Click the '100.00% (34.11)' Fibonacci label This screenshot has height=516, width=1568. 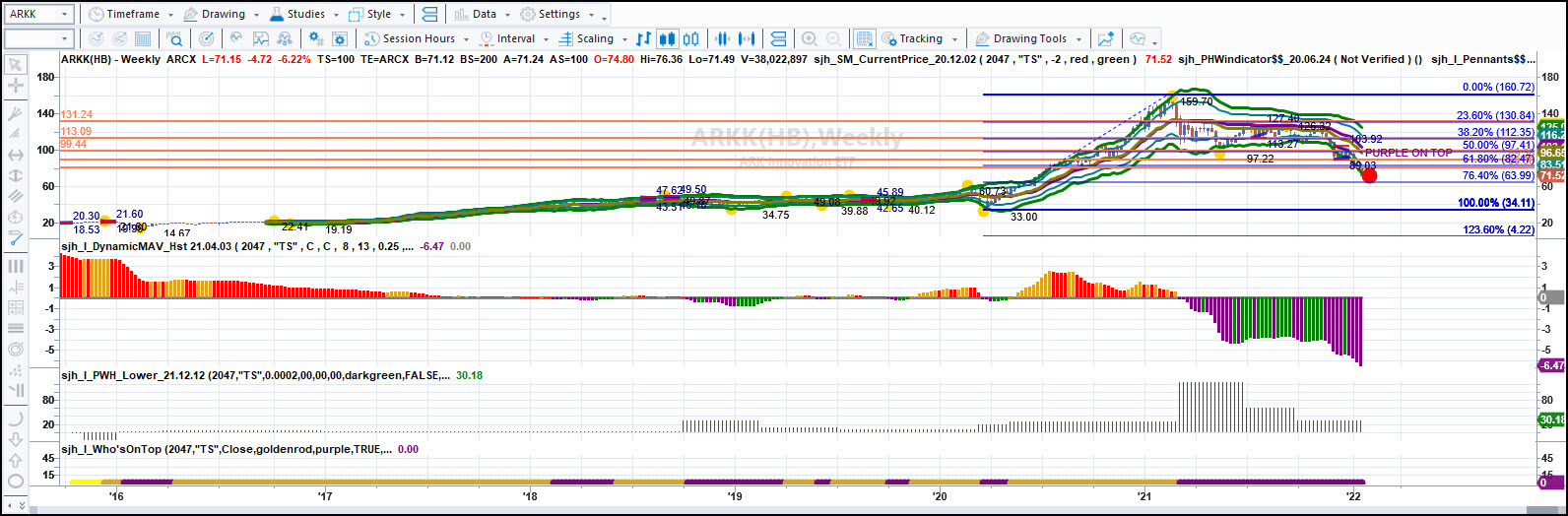click(x=1496, y=203)
